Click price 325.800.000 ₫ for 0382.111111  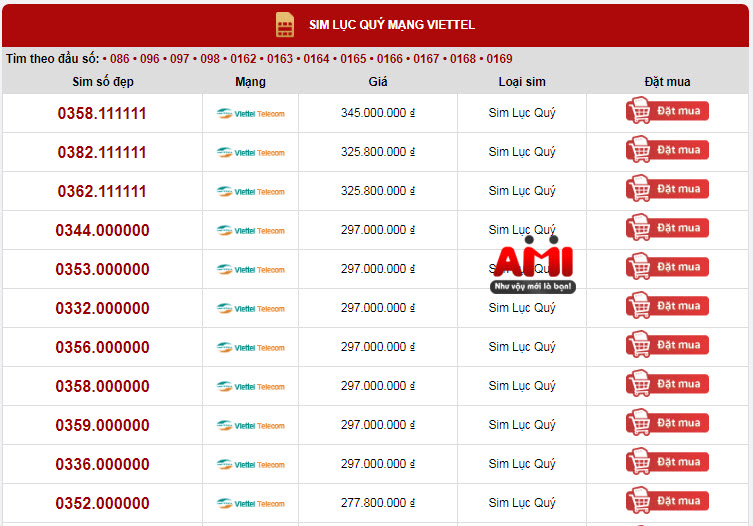click(x=378, y=152)
